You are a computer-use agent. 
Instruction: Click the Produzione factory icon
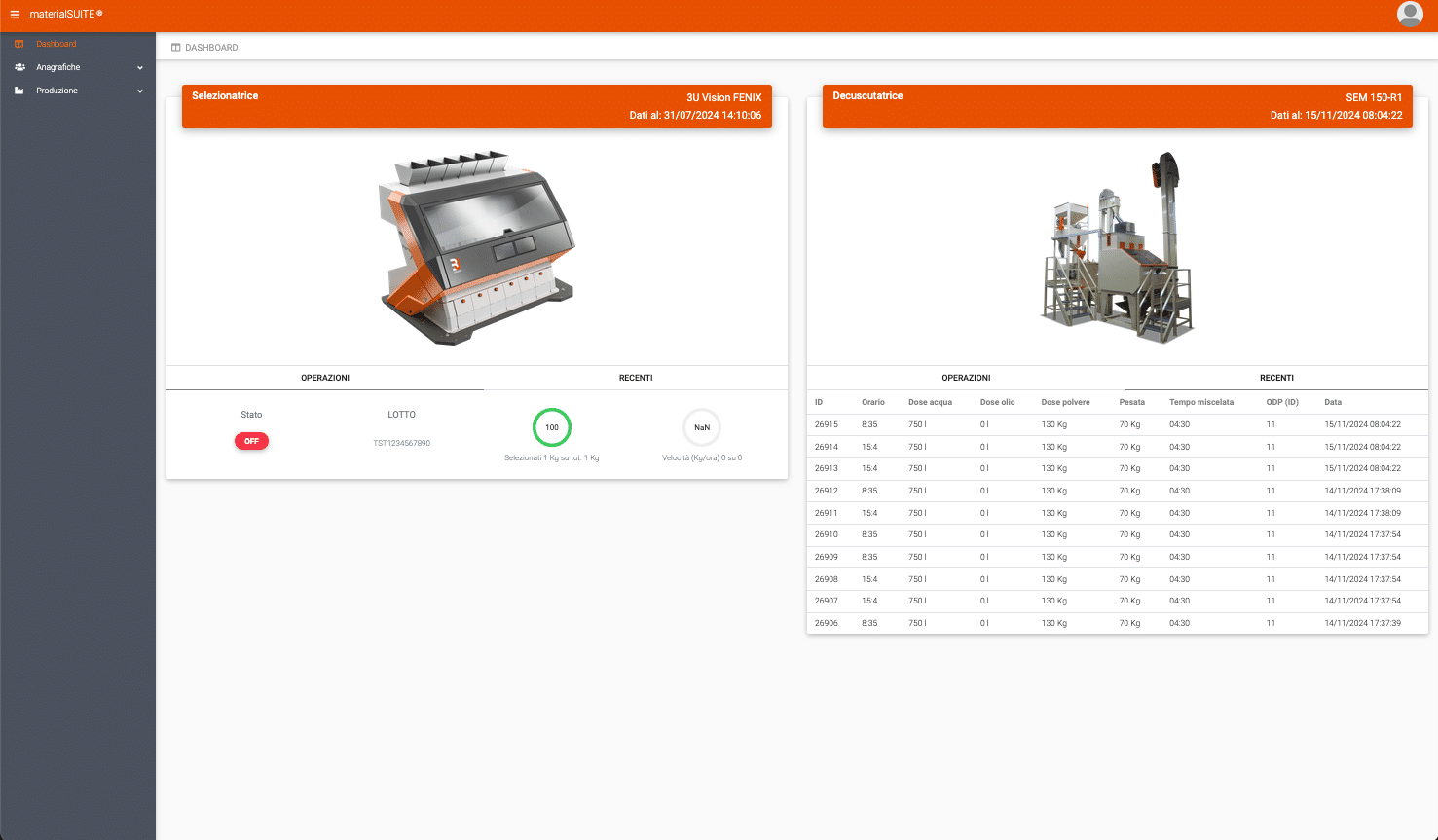pyautogui.click(x=19, y=91)
